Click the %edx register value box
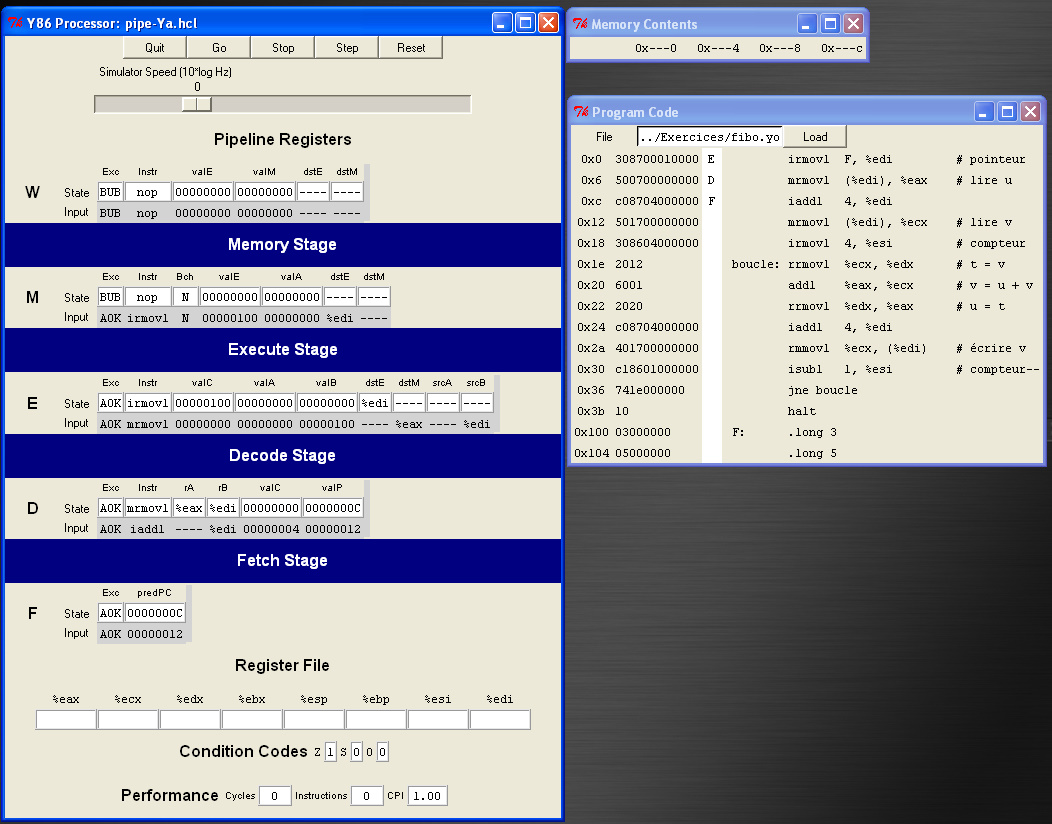1052x824 pixels. coord(190,719)
